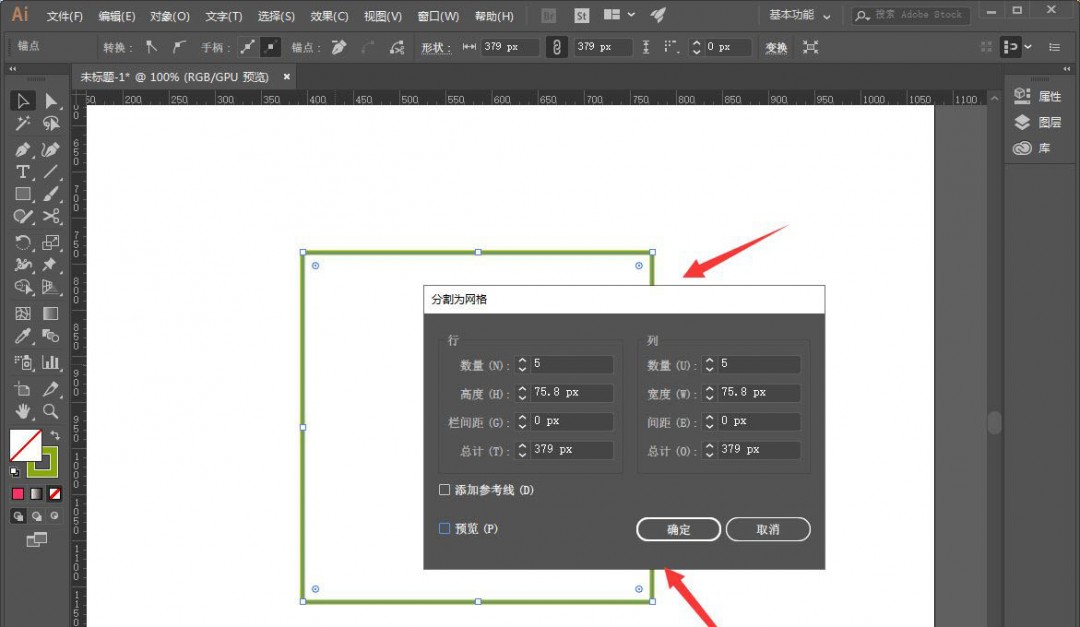The width and height of the screenshot is (1080, 627).
Task: Confirm with the 确定 button
Action: point(677,529)
